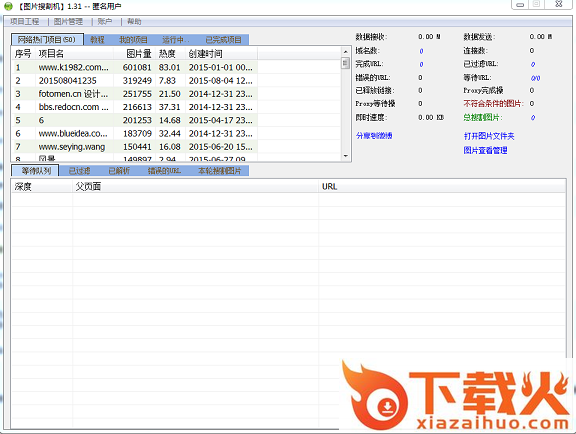Click the green app icon in title bar
The width and height of the screenshot is (576, 434).
(8, 6)
